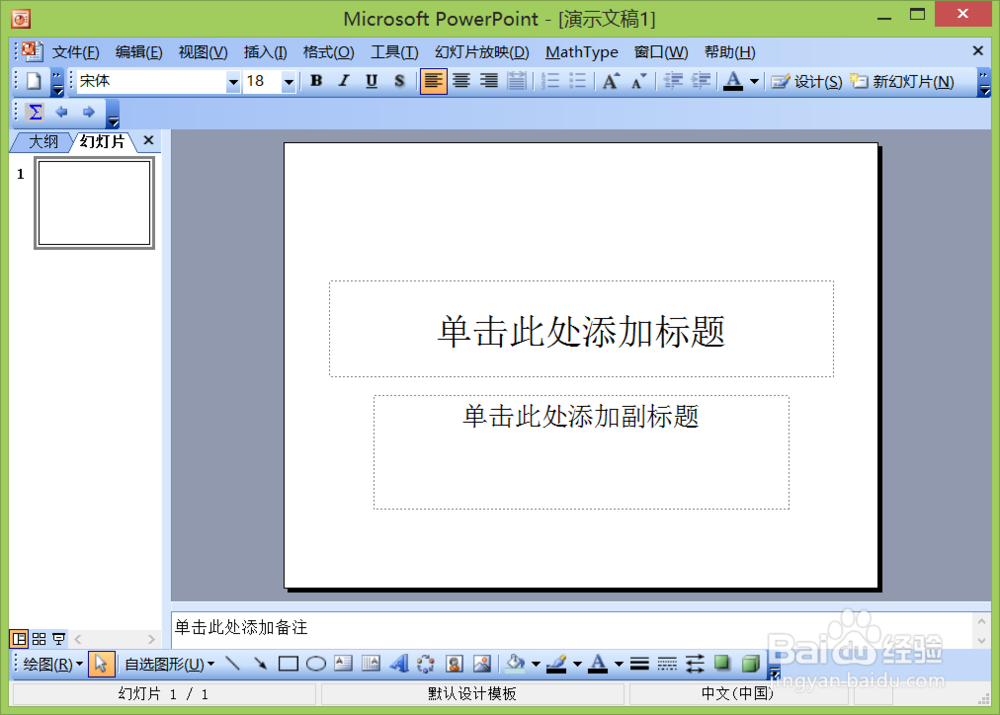The height and width of the screenshot is (715, 1000).
Task: Open the font size dropdown
Action: pyautogui.click(x=288, y=82)
